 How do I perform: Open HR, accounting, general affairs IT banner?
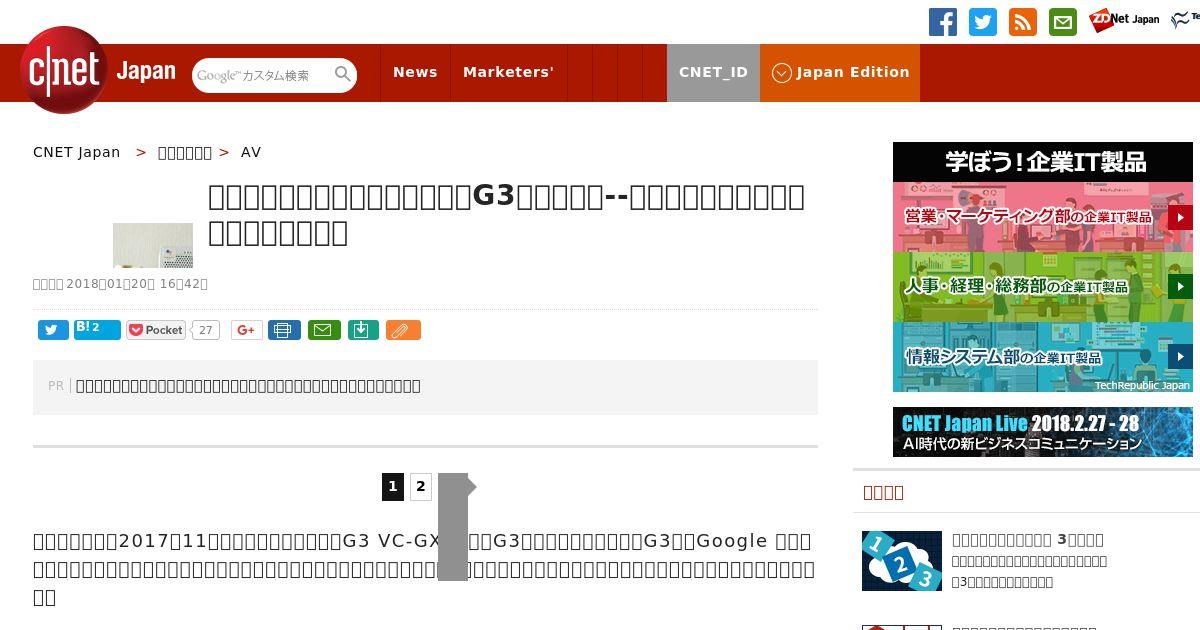(1043, 287)
